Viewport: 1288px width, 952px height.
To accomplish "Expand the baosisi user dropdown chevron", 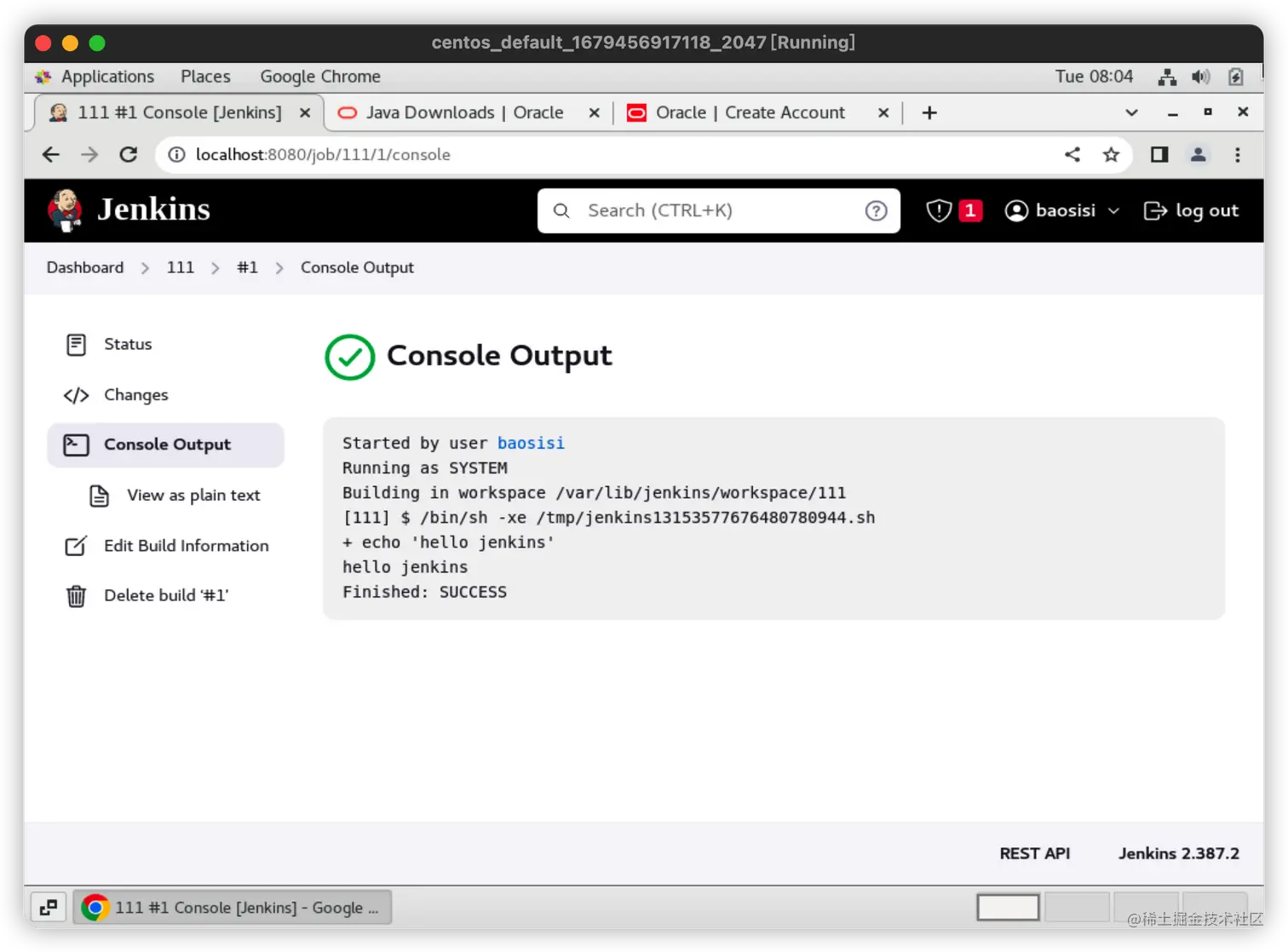I will (x=1113, y=211).
